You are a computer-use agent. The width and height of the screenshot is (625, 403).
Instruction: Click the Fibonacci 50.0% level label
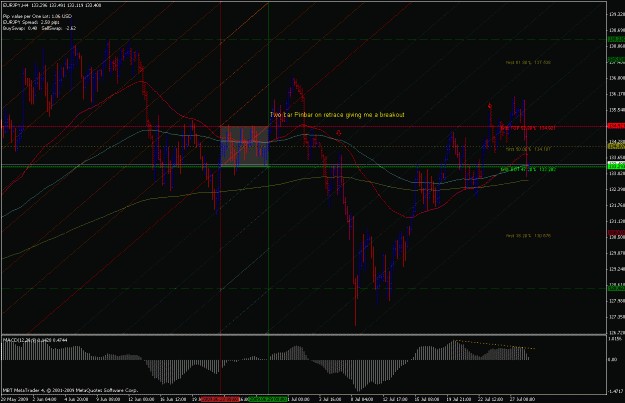point(528,149)
